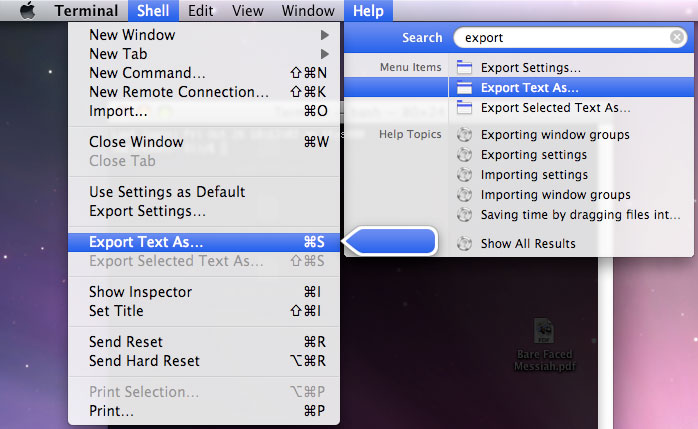Open the Apple menu
698x429 pixels.
[x=28, y=10]
